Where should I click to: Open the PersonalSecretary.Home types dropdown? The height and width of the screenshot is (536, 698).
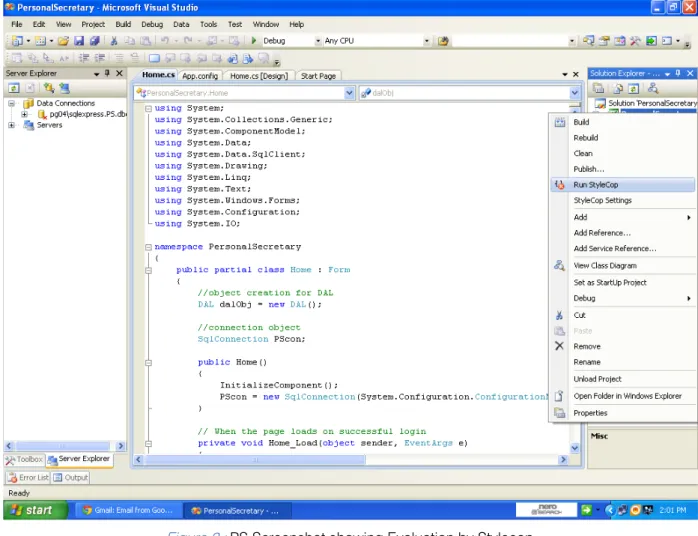349,93
